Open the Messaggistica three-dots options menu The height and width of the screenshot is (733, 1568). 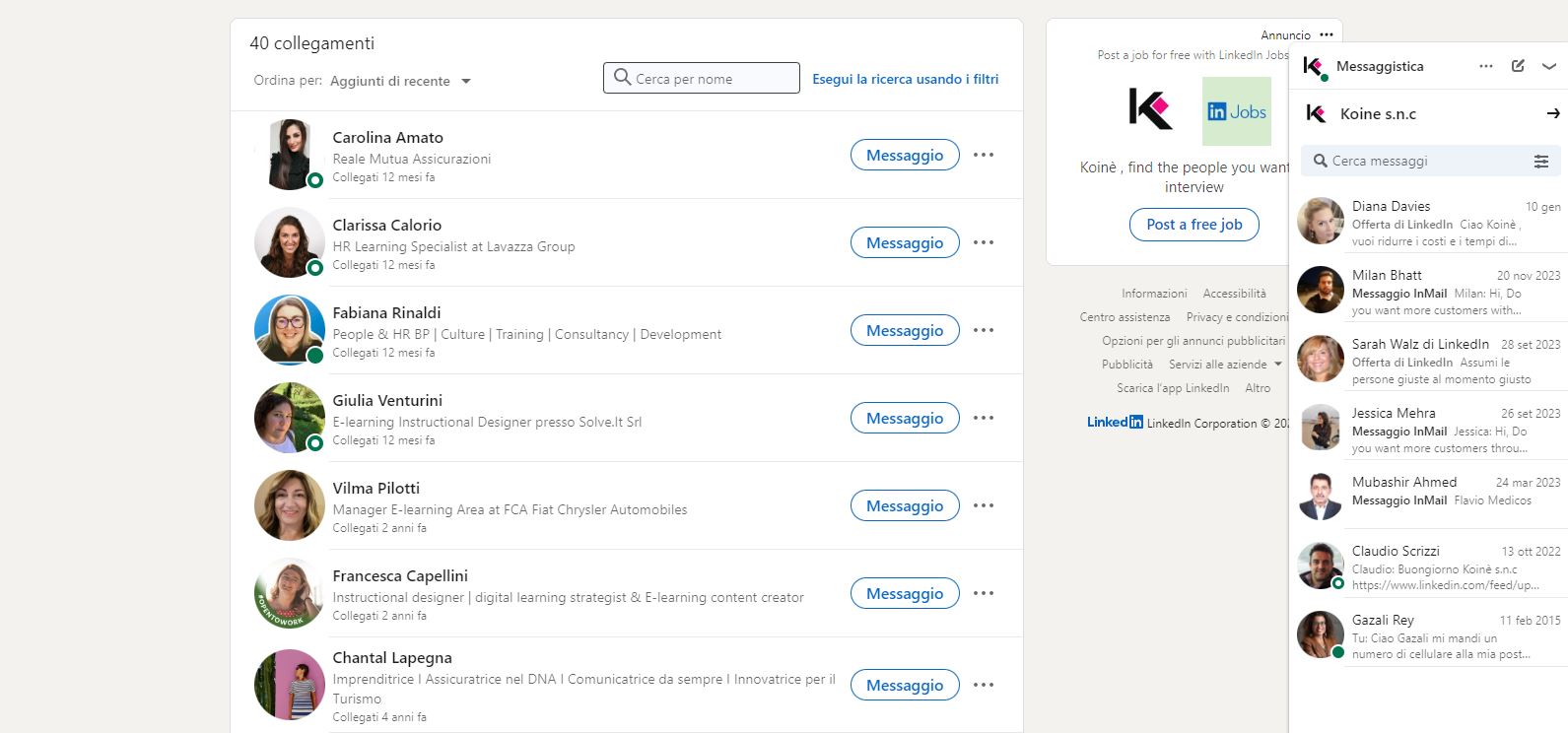(x=1485, y=66)
